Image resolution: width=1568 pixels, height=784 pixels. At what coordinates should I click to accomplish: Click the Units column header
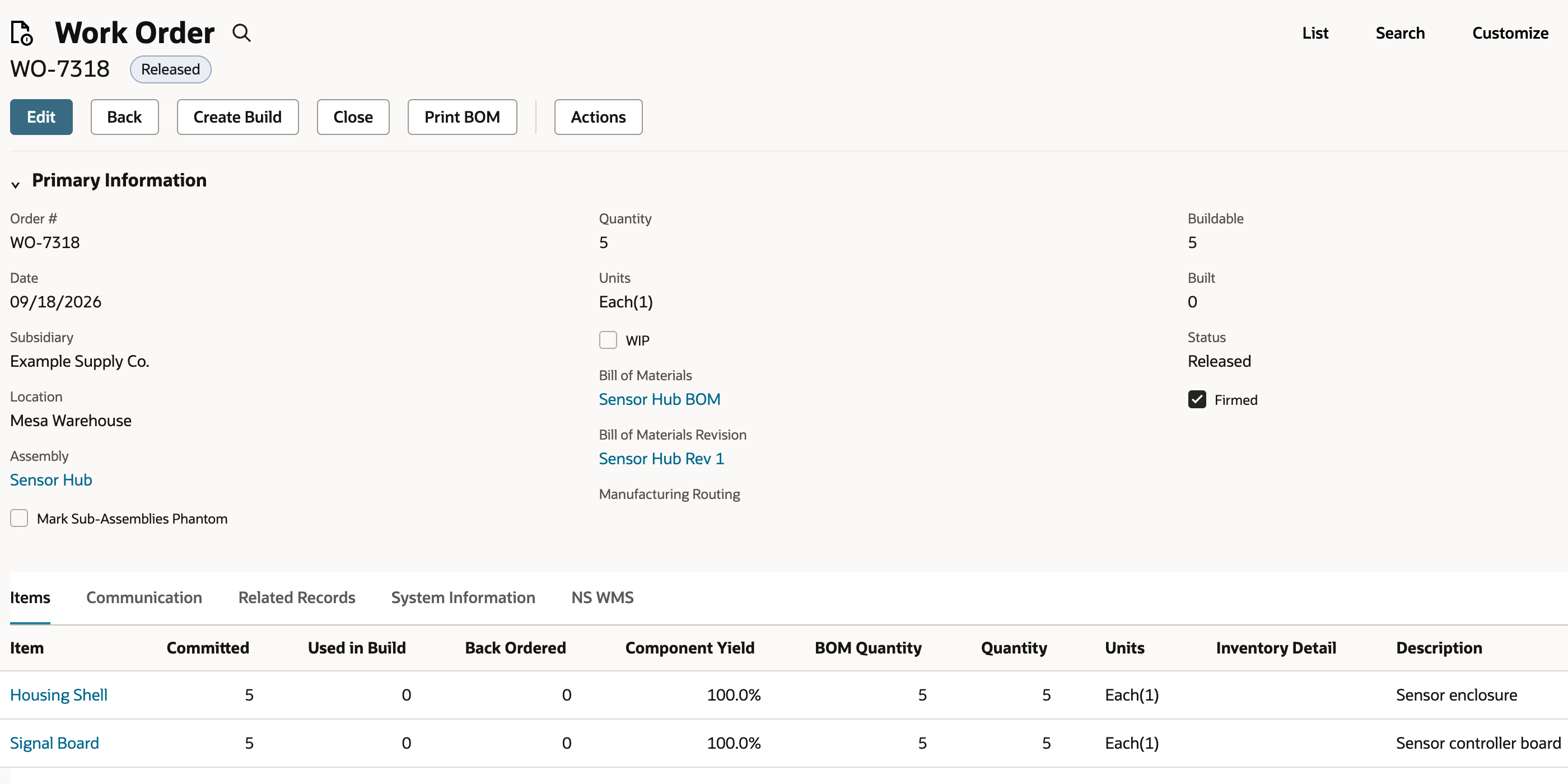point(1124,648)
